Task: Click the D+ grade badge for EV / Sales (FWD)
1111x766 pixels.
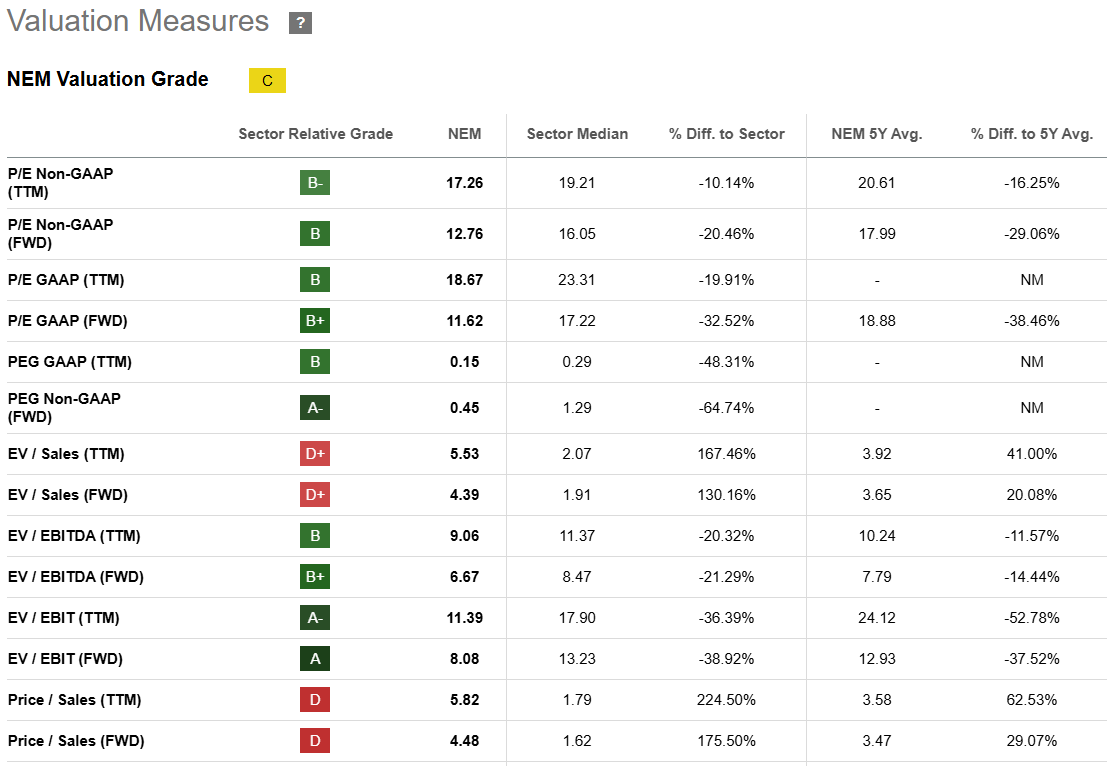Action: pyautogui.click(x=315, y=495)
